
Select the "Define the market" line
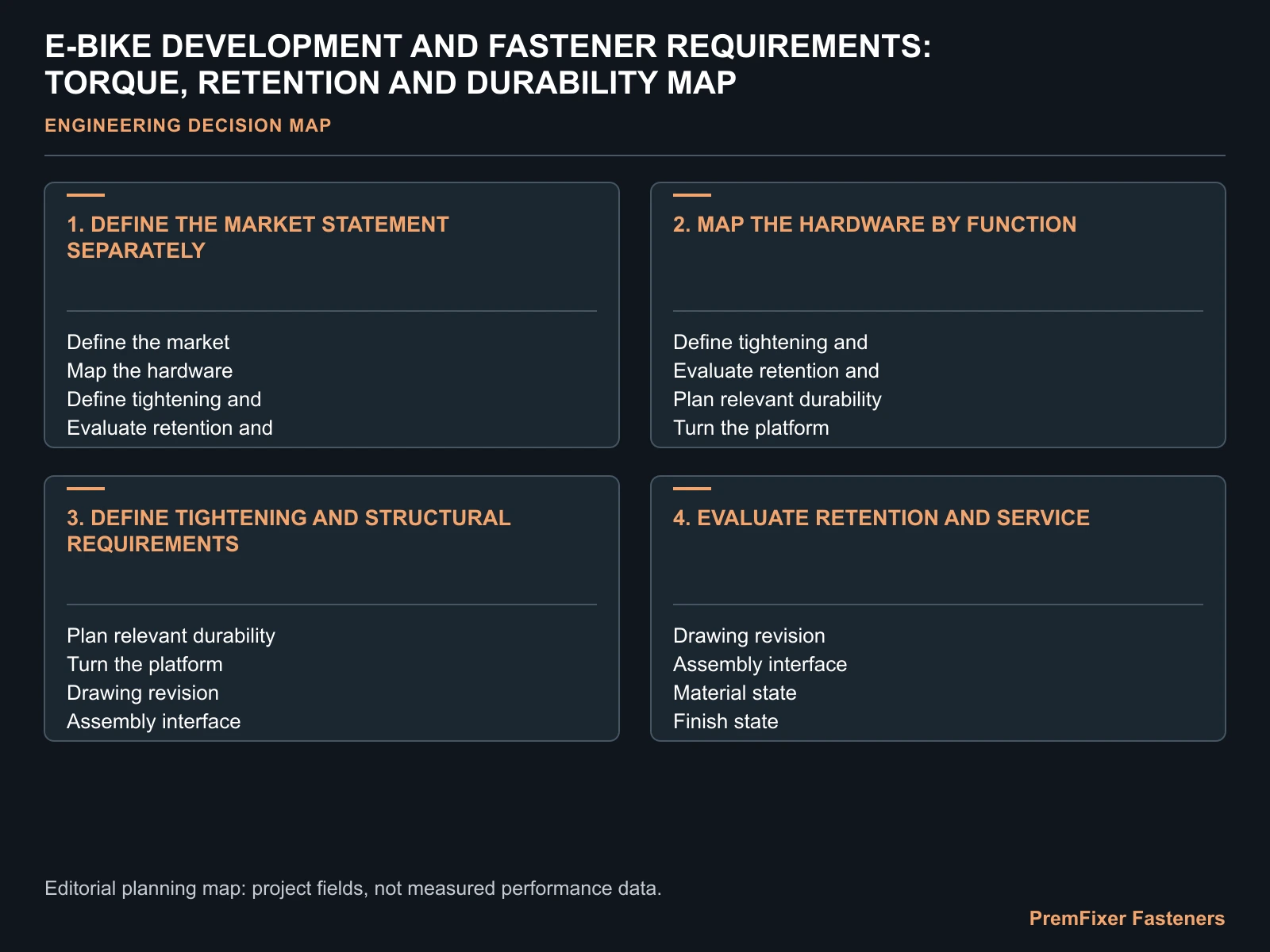pos(148,342)
